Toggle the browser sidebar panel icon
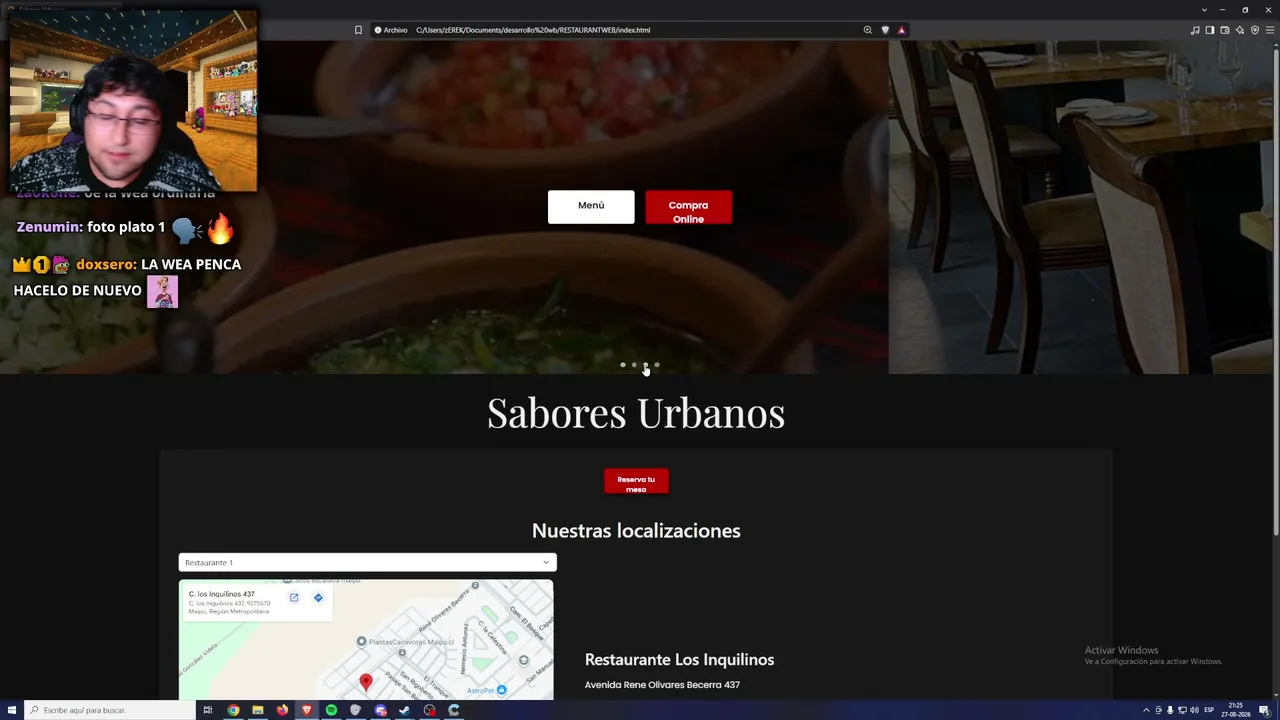The image size is (1280, 720). click(x=1210, y=30)
